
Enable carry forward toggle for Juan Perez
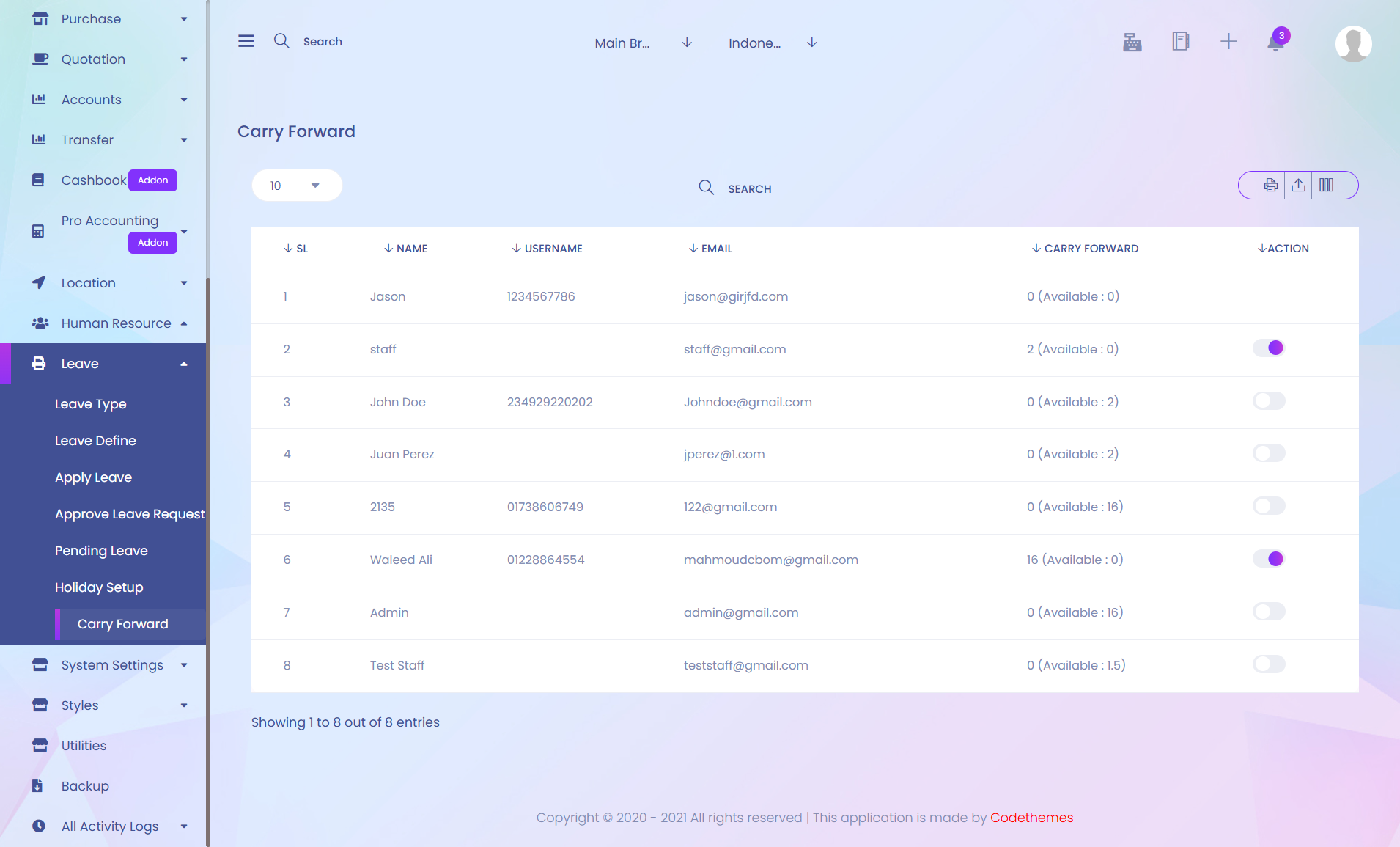(x=1269, y=453)
